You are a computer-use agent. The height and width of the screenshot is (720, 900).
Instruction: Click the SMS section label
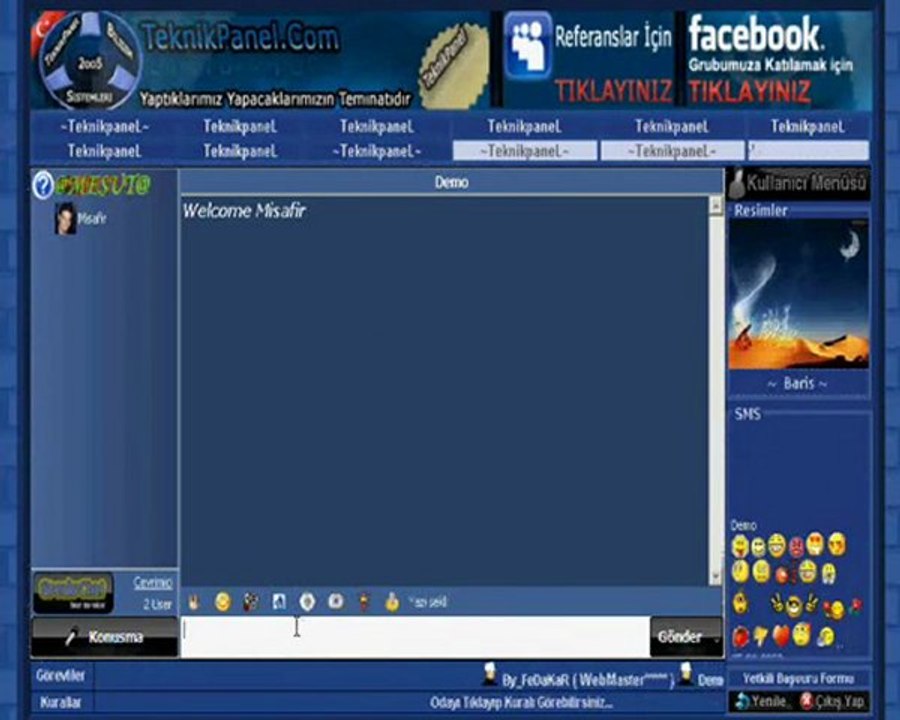click(747, 414)
